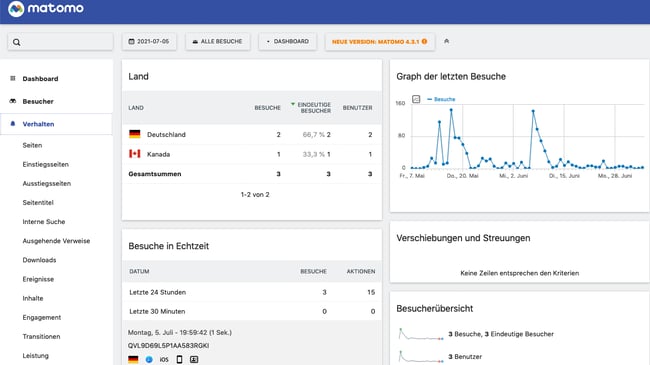
Task: Click the 3 Besuche, 3 Eindeutige Besucher text
Action: pyautogui.click(x=501, y=334)
